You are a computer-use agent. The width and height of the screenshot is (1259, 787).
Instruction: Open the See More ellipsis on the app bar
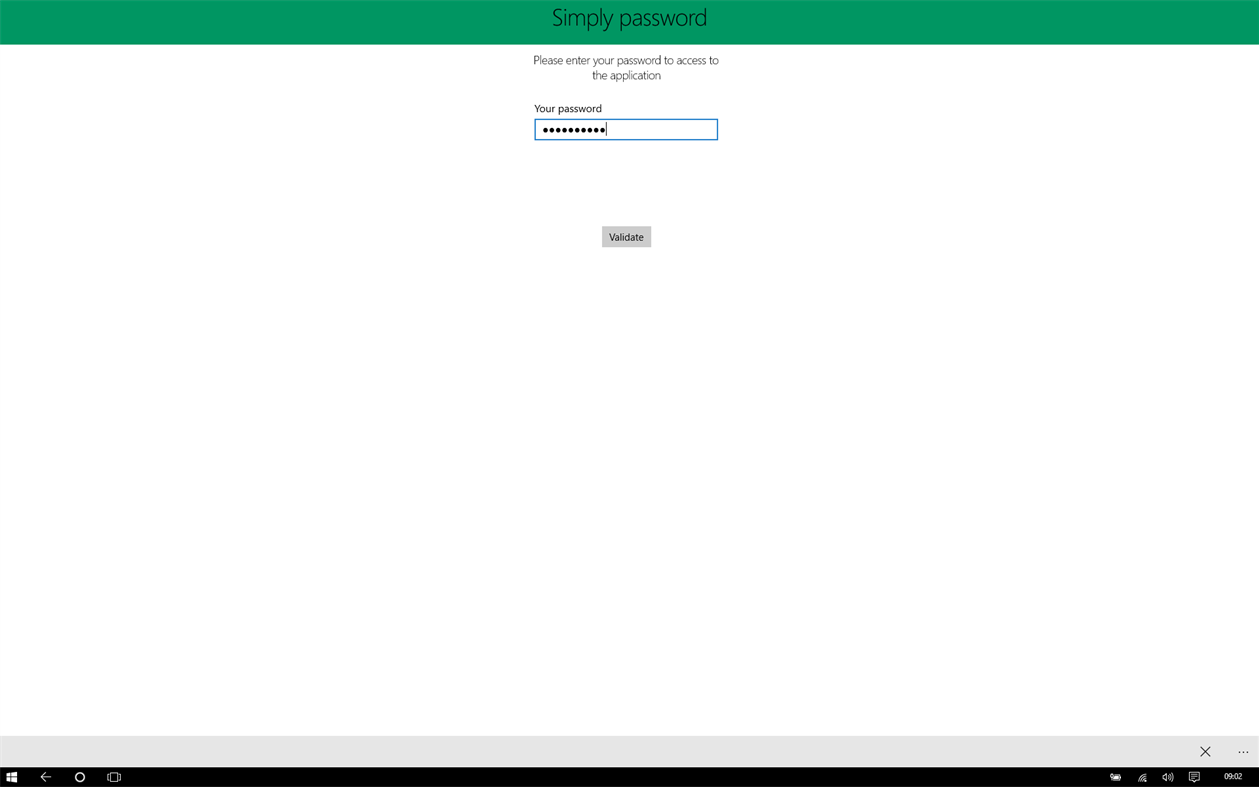point(1242,751)
